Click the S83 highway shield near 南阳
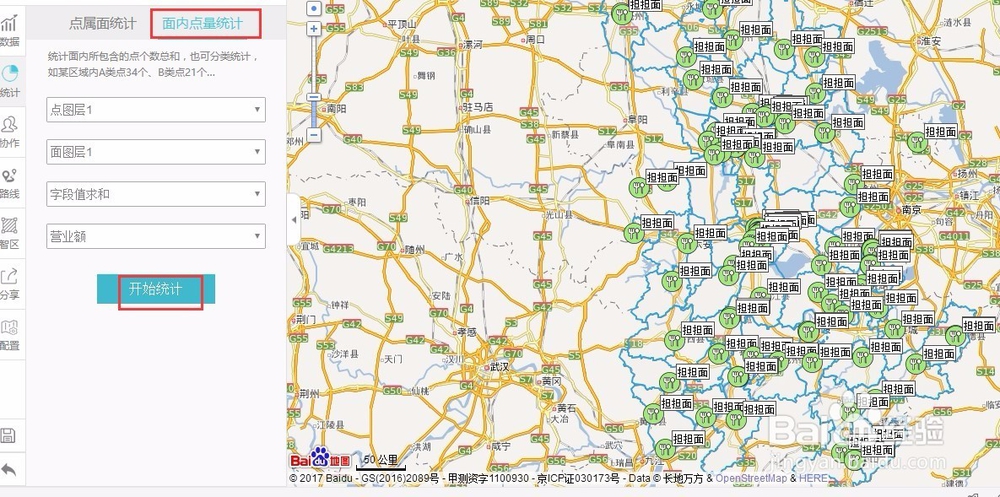 (354, 87)
